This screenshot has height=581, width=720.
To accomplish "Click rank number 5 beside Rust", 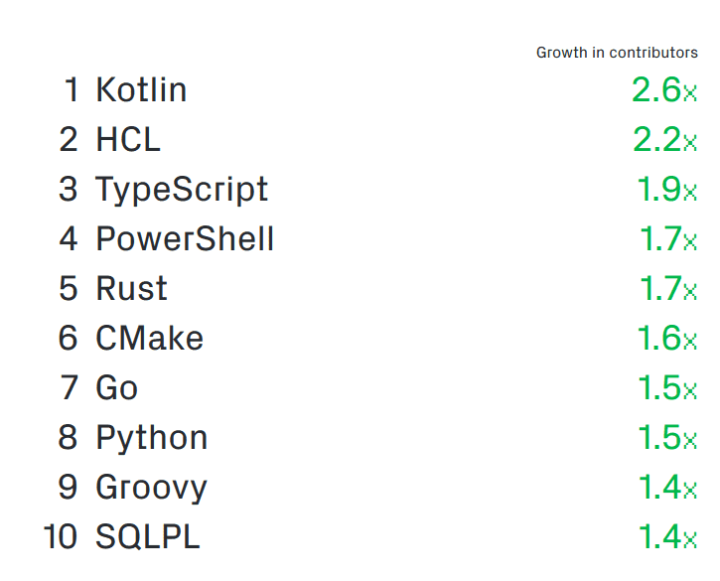I will point(68,288).
